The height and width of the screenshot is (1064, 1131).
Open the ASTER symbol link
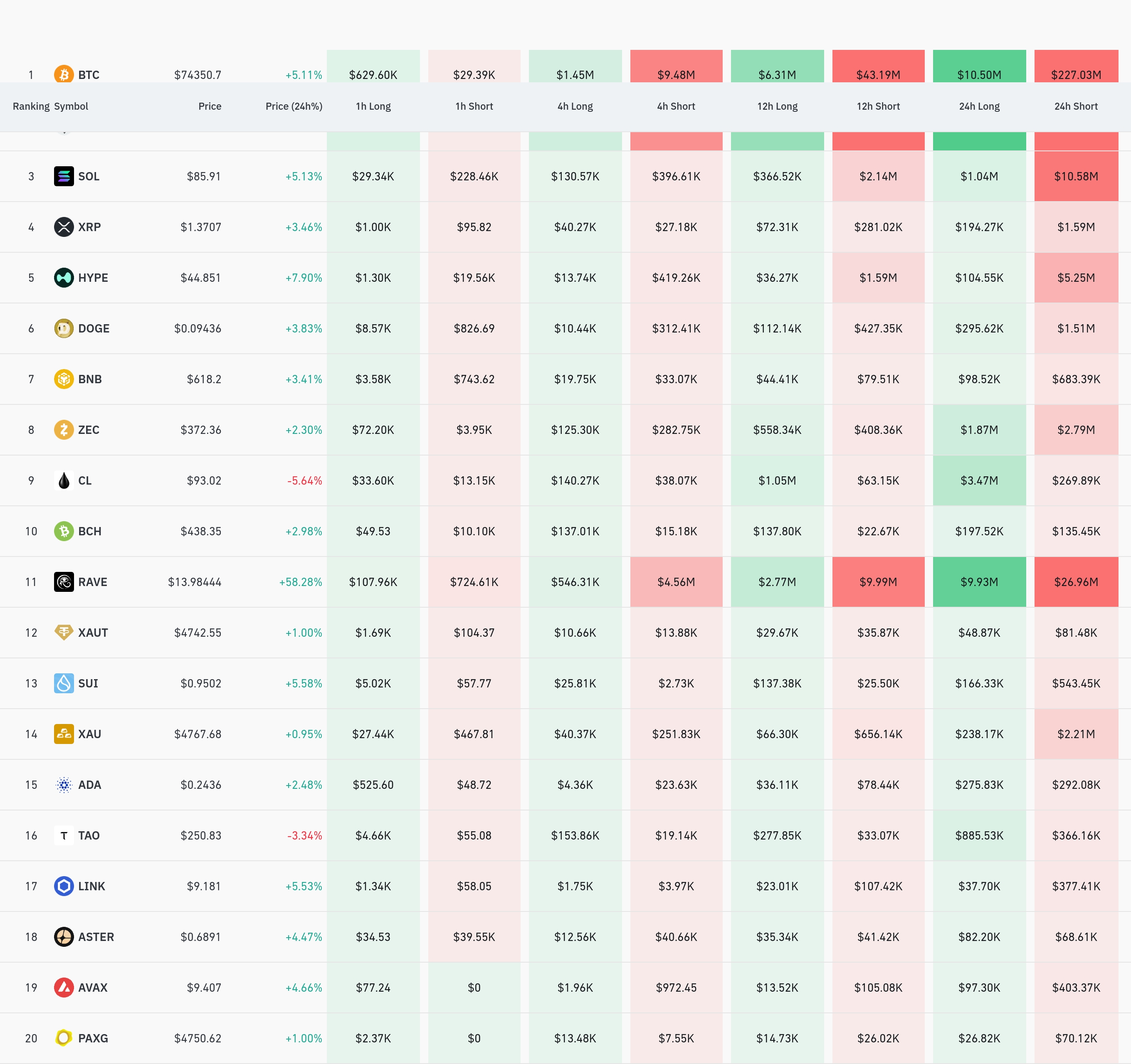pos(96,937)
